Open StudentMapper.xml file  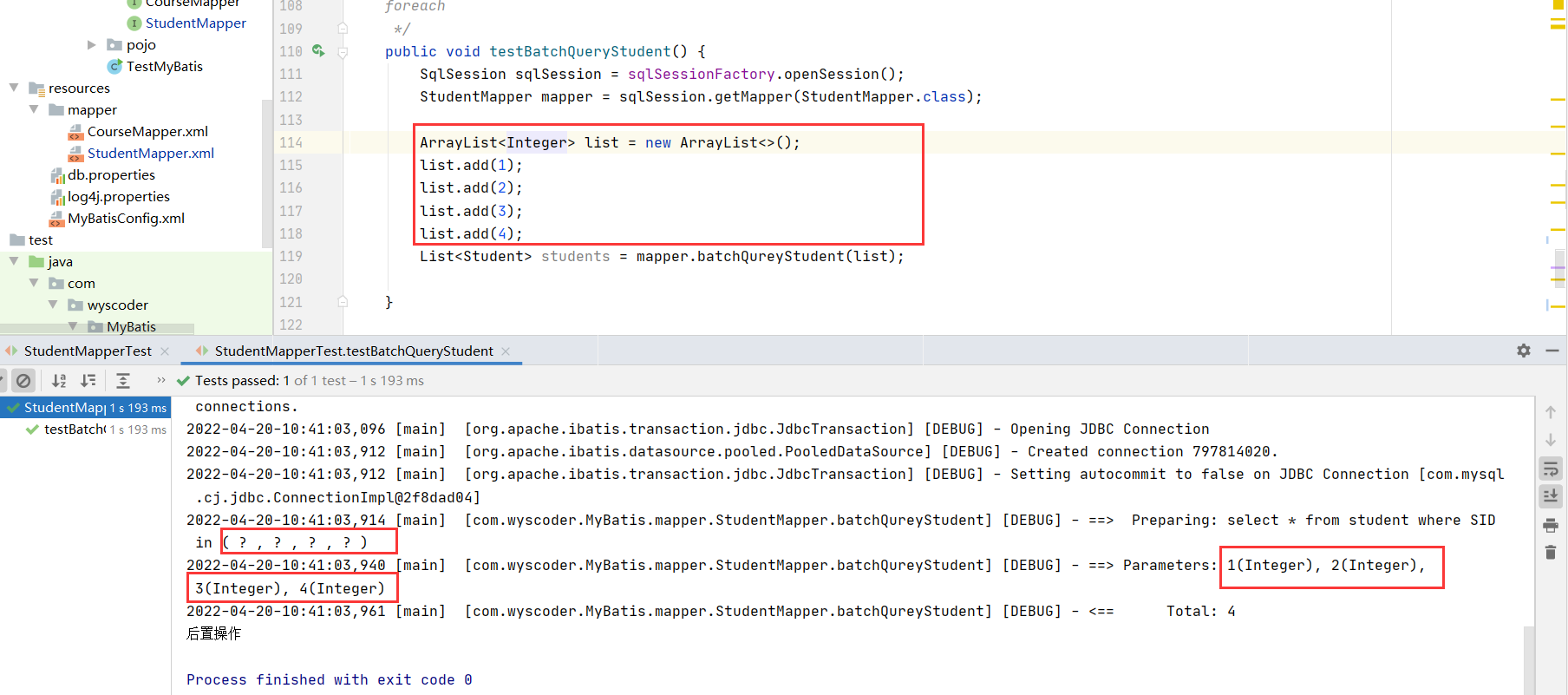tap(150, 153)
